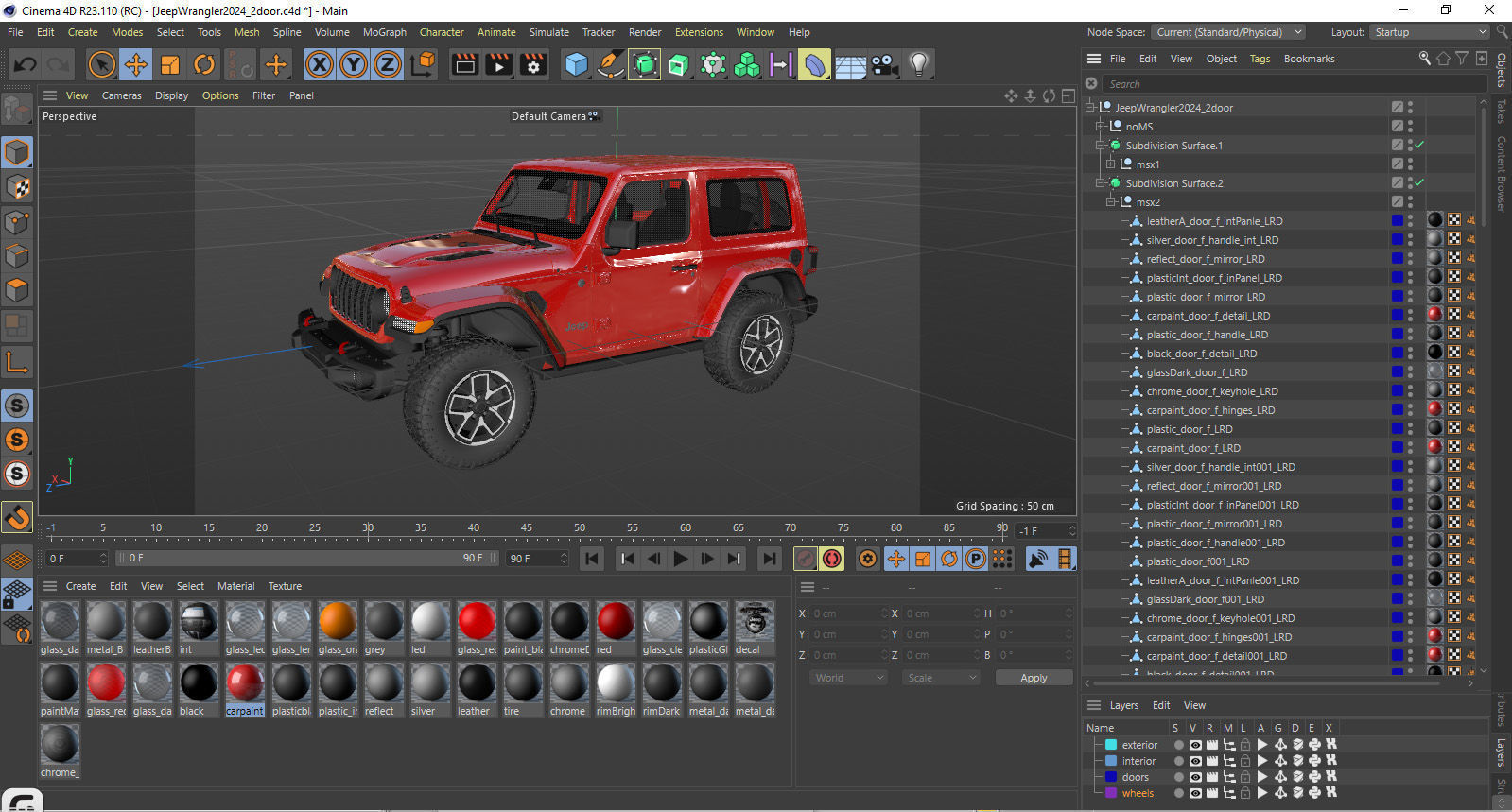Expand the noMS object node

pos(1101,127)
